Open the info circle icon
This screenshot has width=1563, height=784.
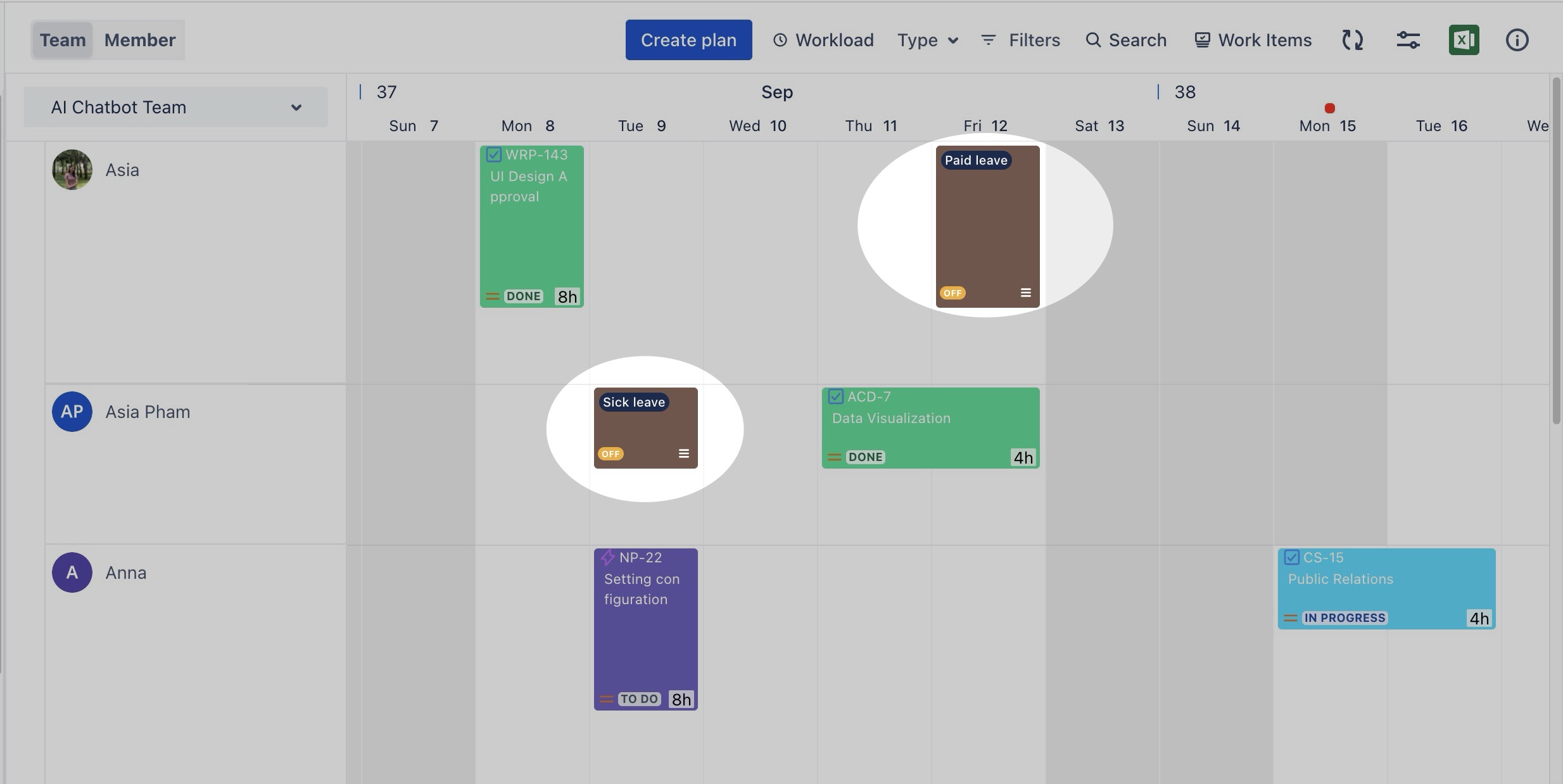click(1517, 40)
